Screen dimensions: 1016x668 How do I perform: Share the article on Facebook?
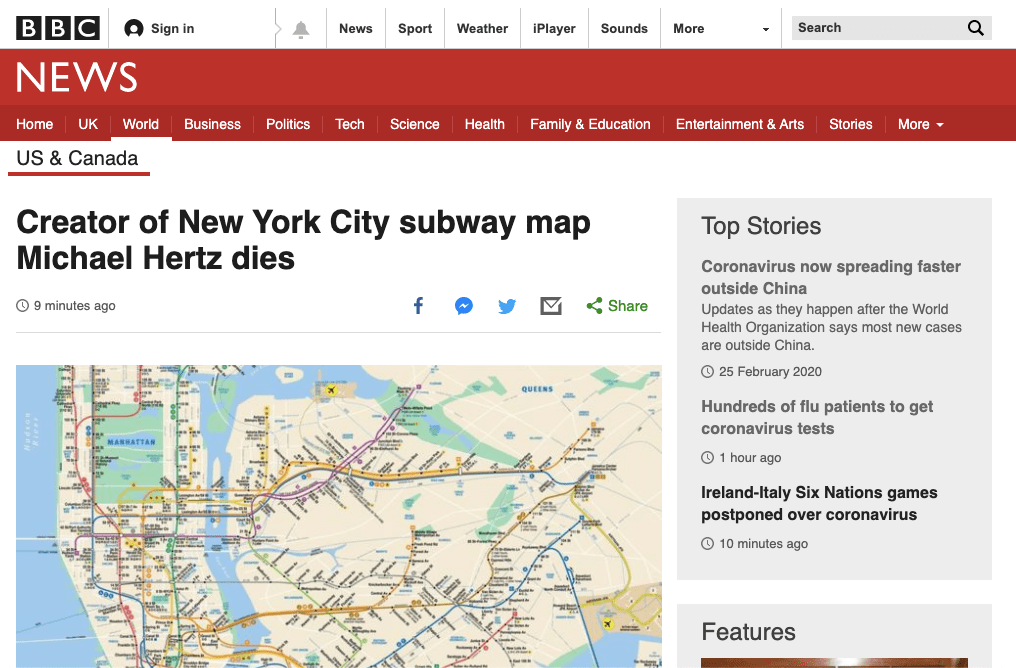click(418, 305)
